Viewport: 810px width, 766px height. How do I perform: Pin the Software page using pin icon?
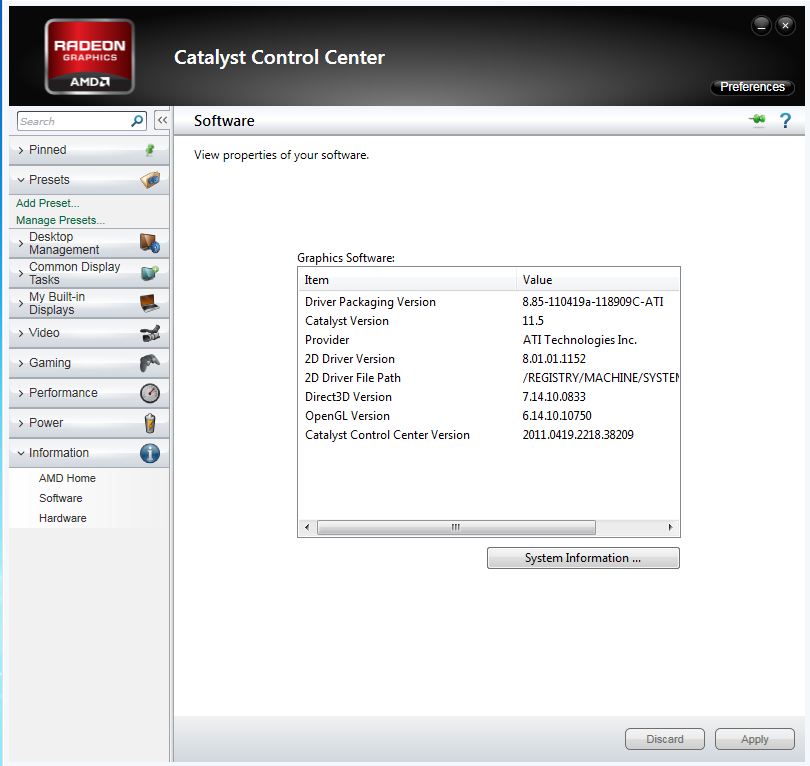tap(757, 120)
